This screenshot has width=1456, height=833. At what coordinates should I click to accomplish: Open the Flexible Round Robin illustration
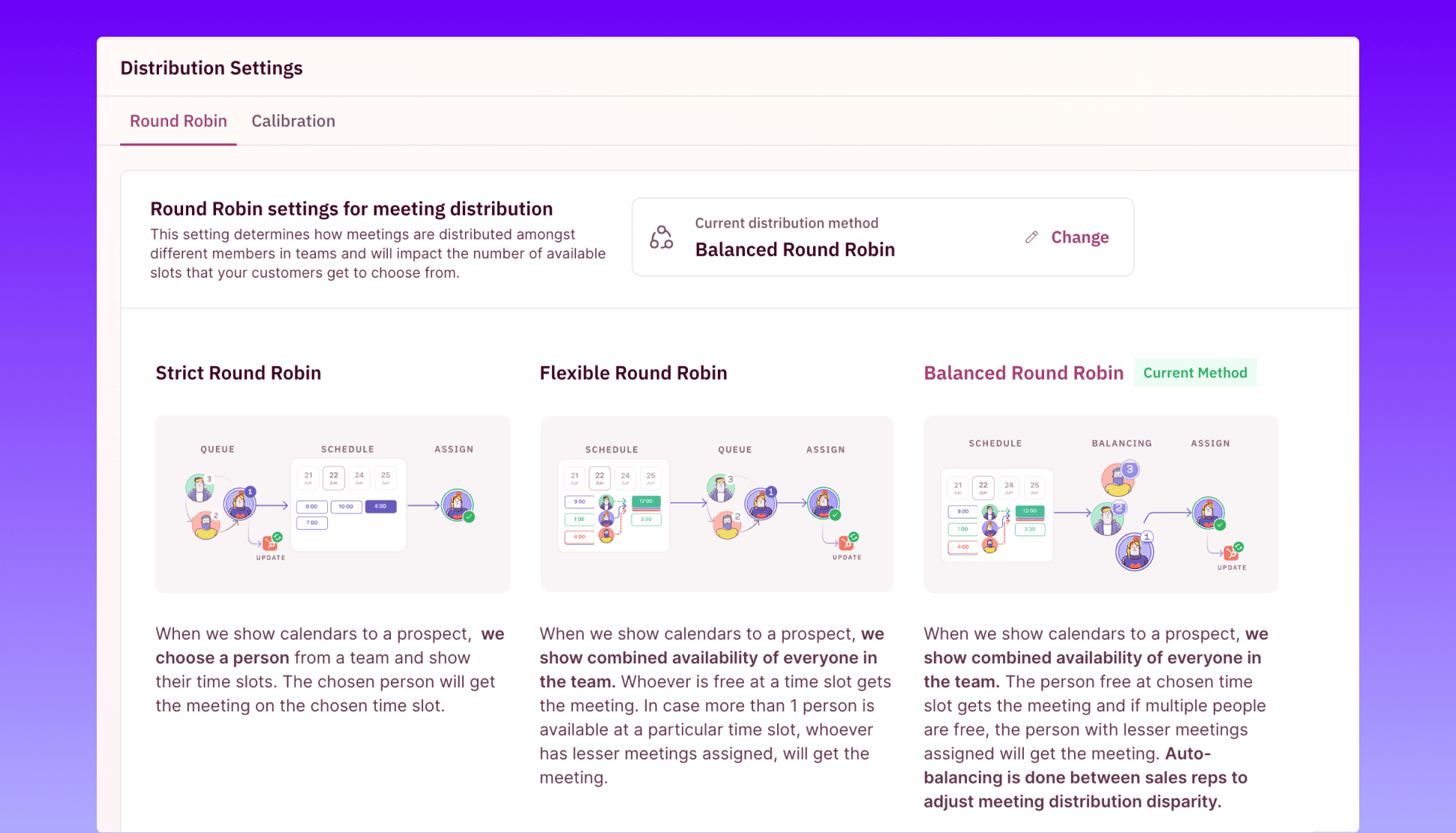pyautogui.click(x=716, y=504)
